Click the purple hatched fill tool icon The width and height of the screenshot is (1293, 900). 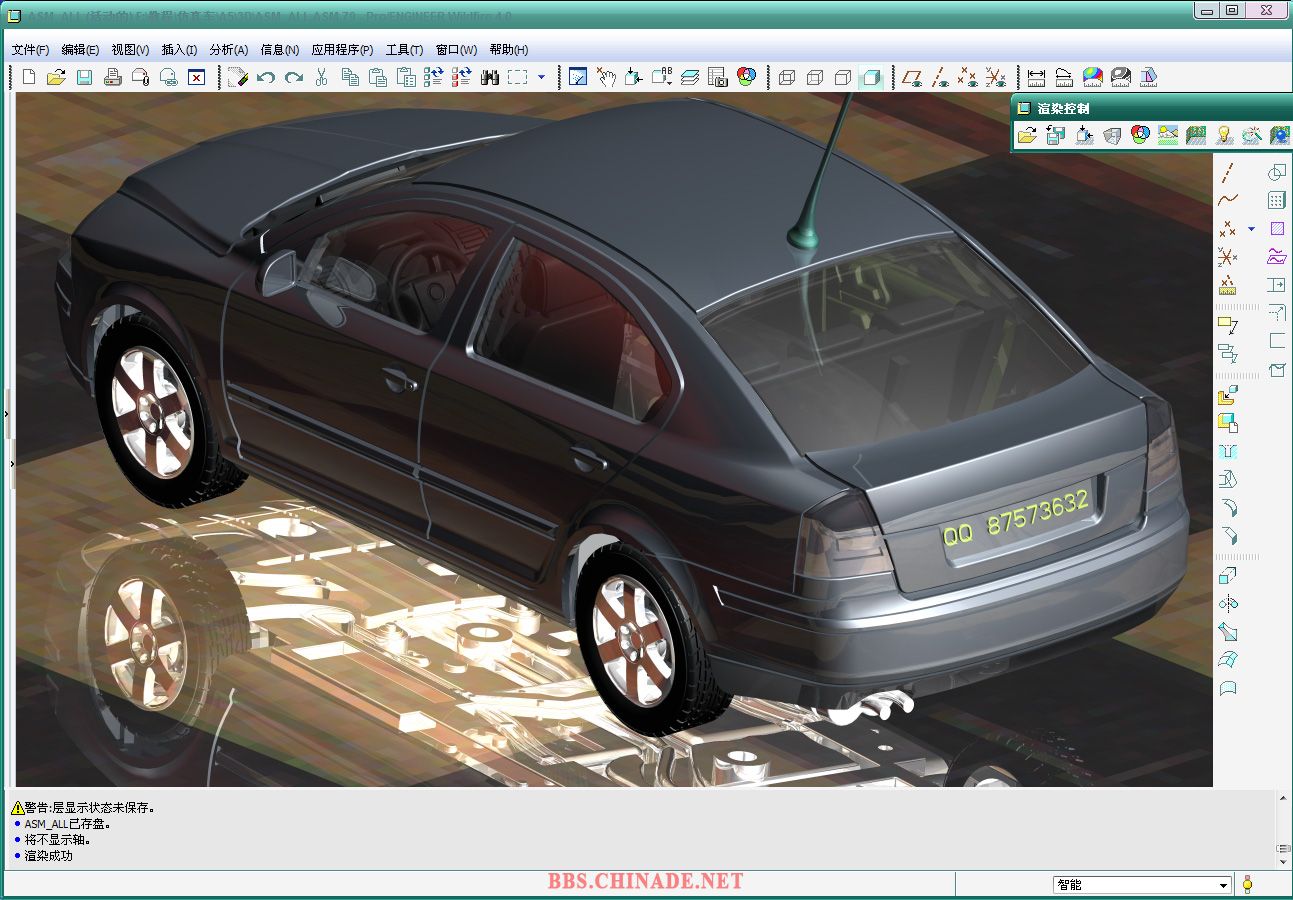pyautogui.click(x=1277, y=229)
